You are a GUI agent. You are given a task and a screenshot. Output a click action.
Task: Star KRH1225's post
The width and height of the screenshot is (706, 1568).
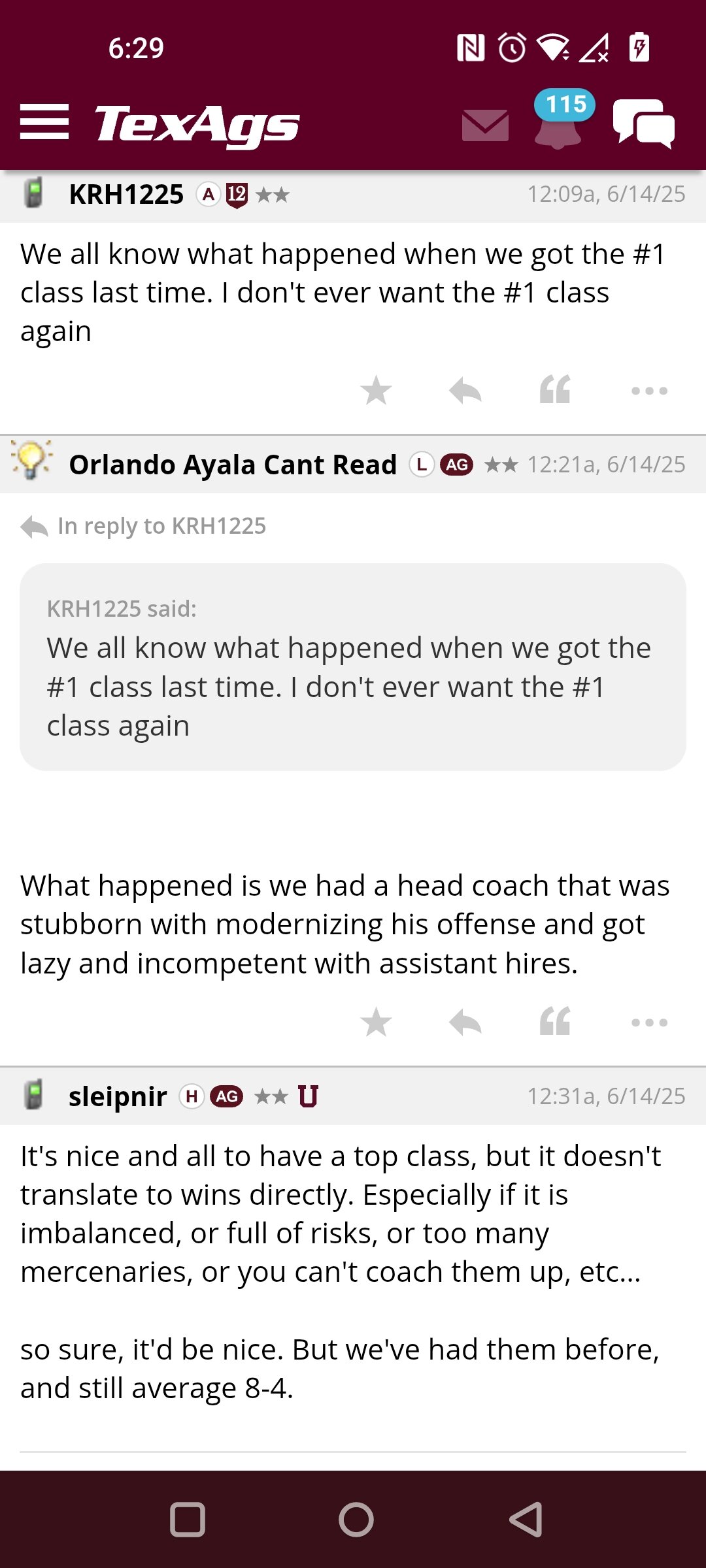pos(376,391)
